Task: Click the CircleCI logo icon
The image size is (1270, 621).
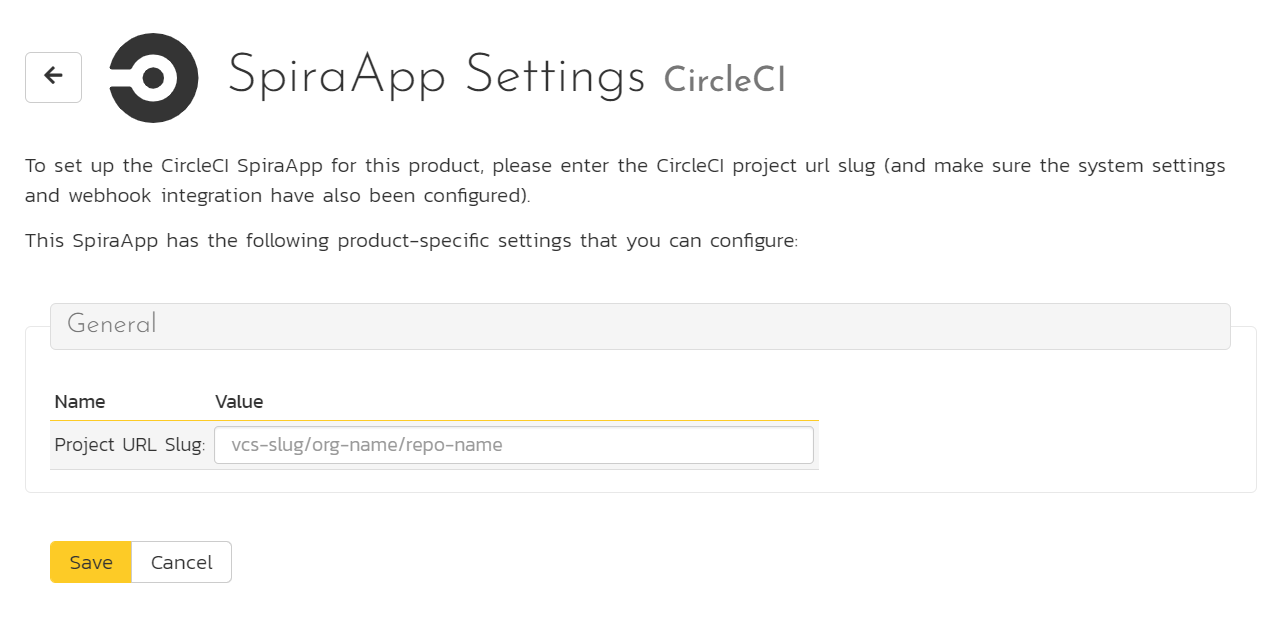Action: (x=153, y=78)
